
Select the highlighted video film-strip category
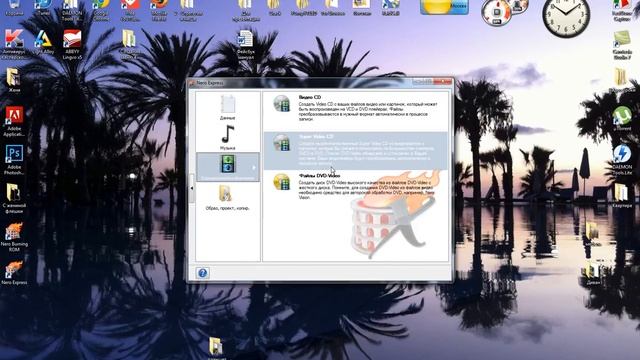[x=228, y=167]
